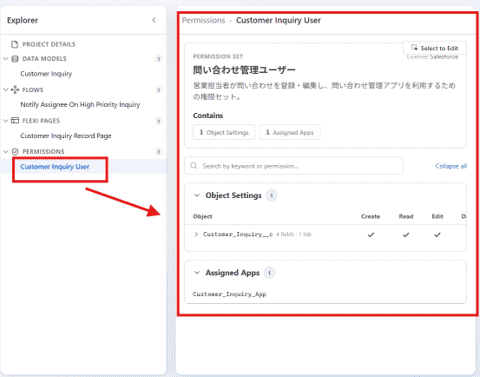Click the 1 Assigned Apps chip

290,132
